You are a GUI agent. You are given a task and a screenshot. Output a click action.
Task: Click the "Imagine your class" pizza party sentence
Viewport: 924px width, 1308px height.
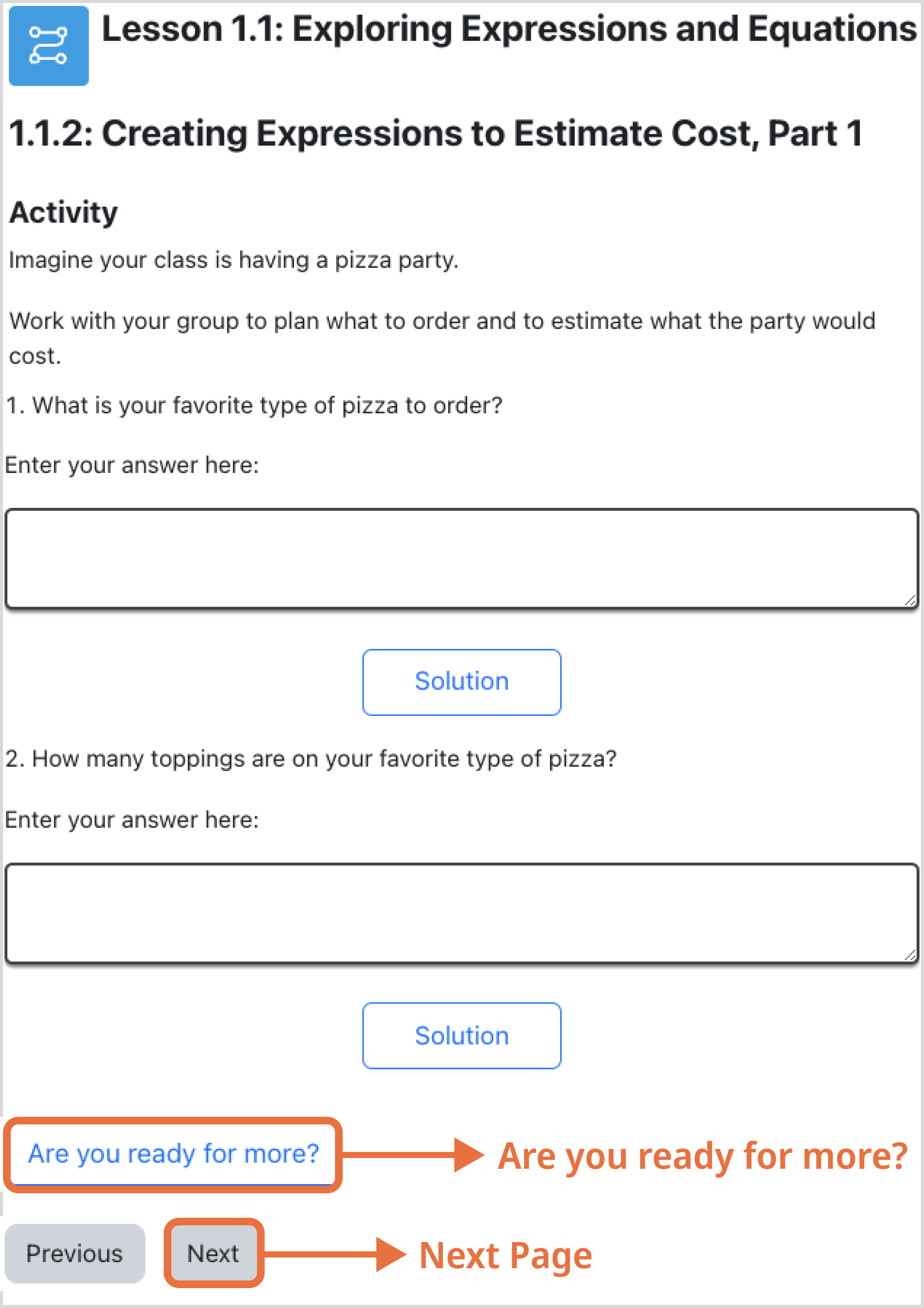tap(234, 260)
